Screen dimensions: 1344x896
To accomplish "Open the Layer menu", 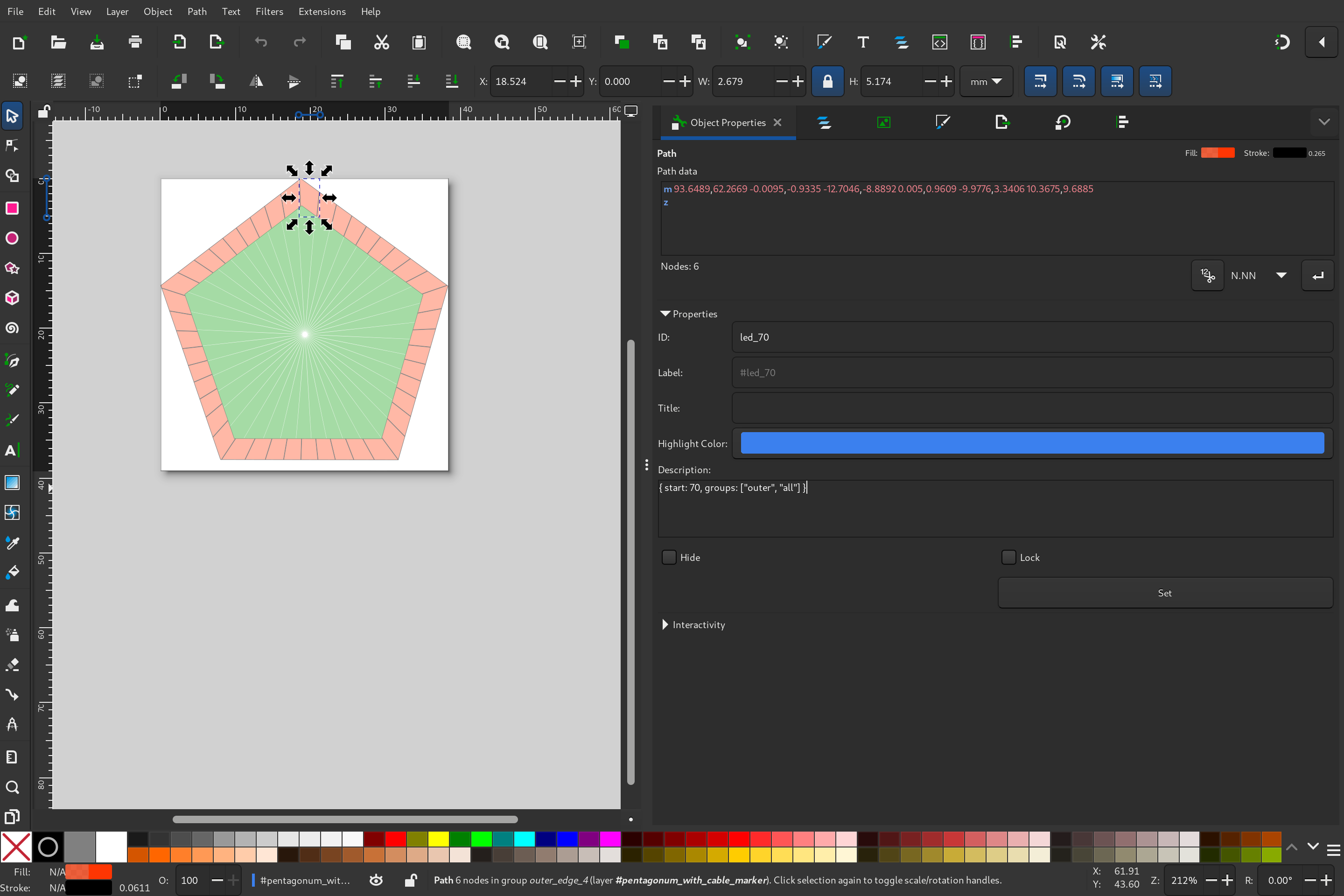I will [117, 11].
